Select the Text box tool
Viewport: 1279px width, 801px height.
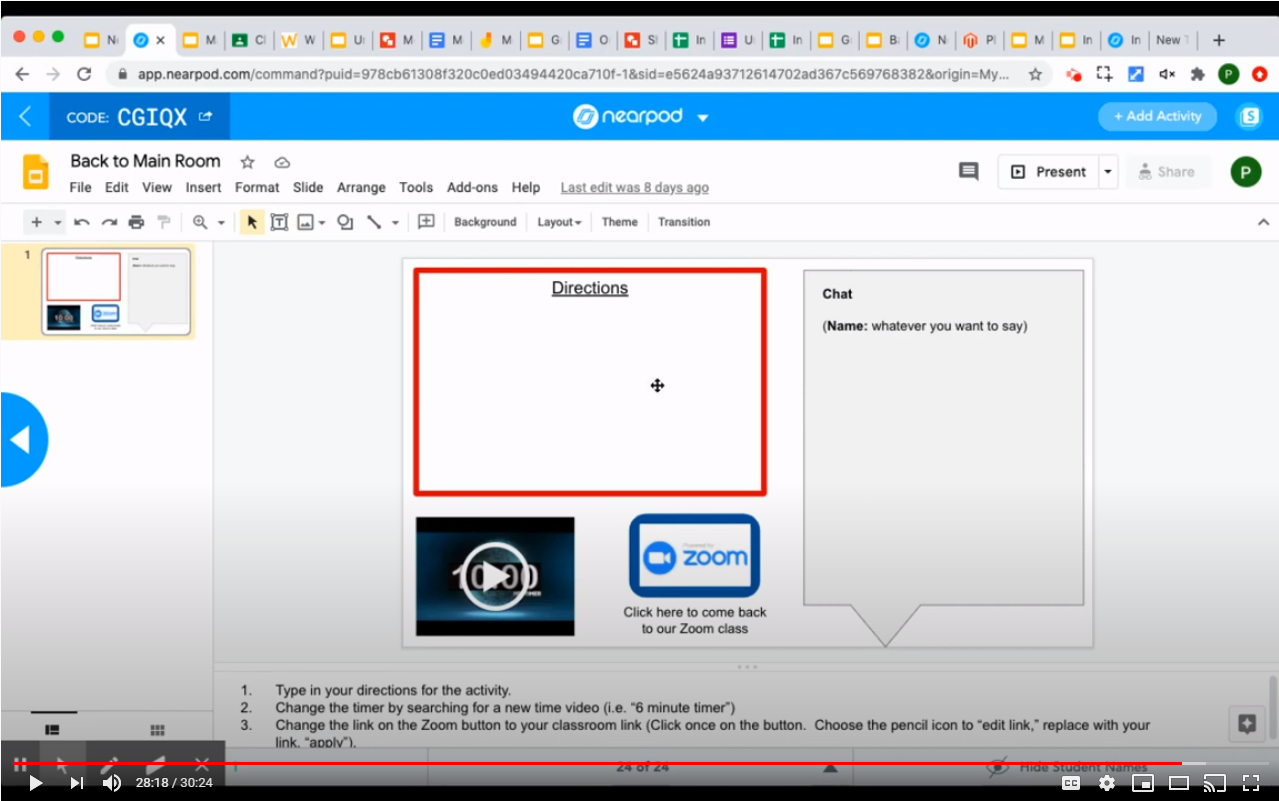(x=279, y=222)
